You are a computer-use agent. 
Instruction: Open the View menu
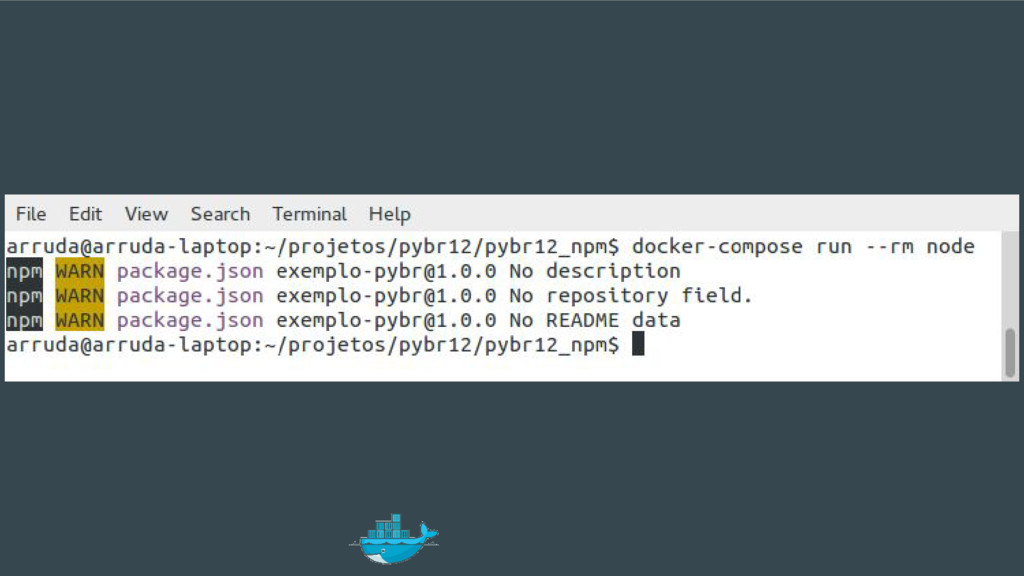point(146,214)
